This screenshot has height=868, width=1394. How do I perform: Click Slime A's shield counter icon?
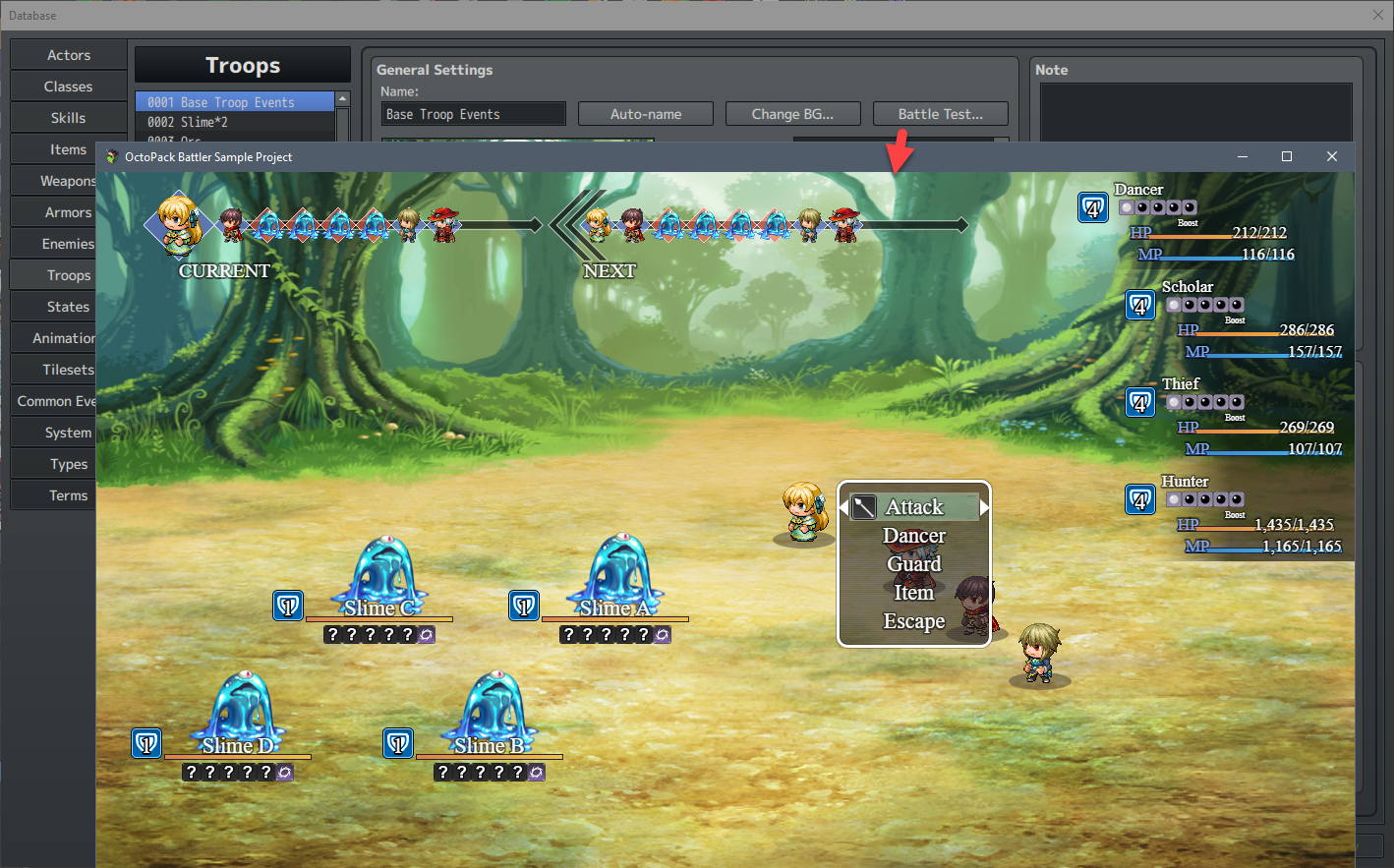(x=524, y=606)
